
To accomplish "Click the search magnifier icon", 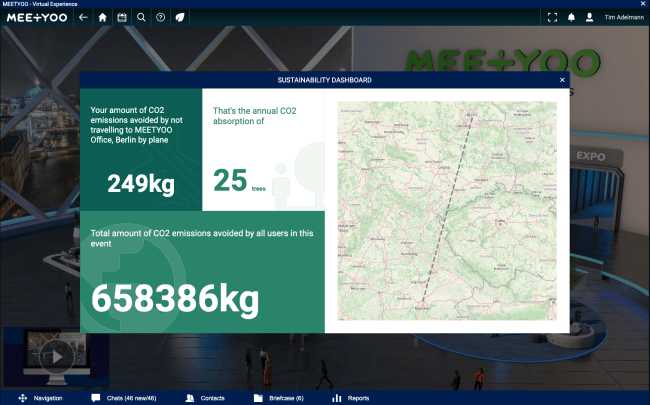I will point(141,17).
